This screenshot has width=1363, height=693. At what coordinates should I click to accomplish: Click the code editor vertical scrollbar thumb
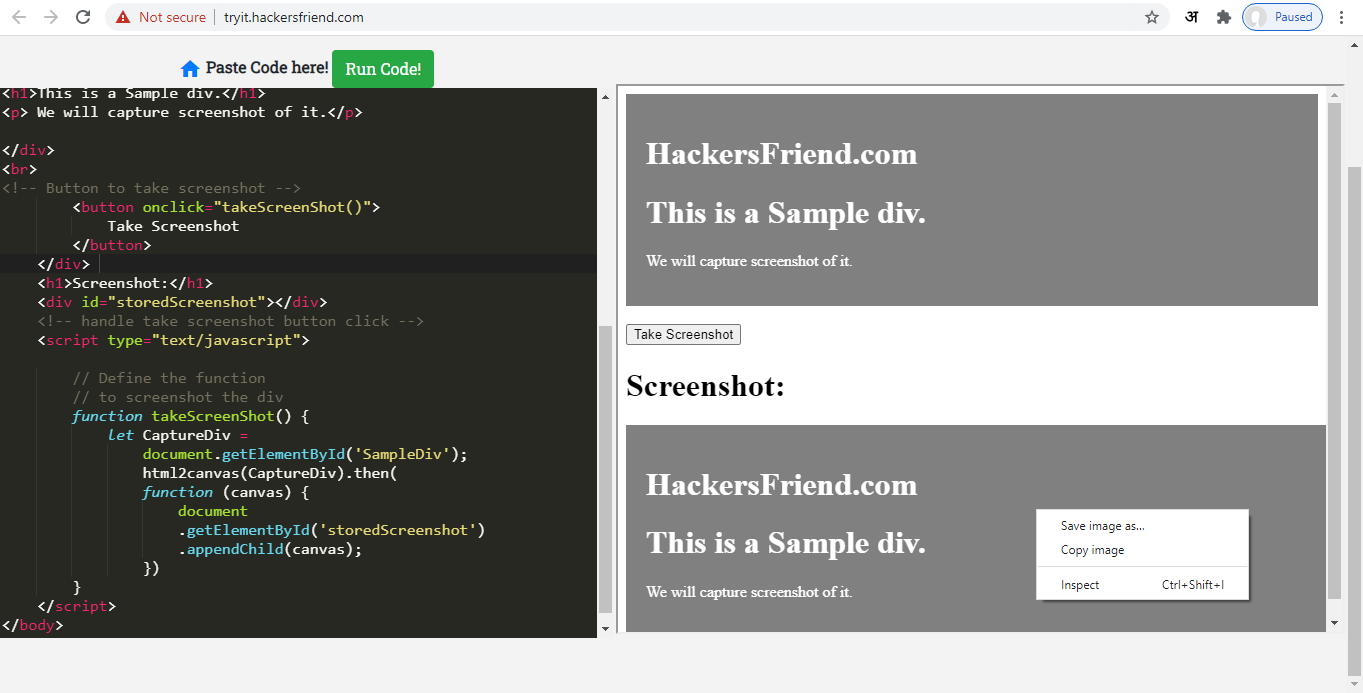[x=604, y=468]
